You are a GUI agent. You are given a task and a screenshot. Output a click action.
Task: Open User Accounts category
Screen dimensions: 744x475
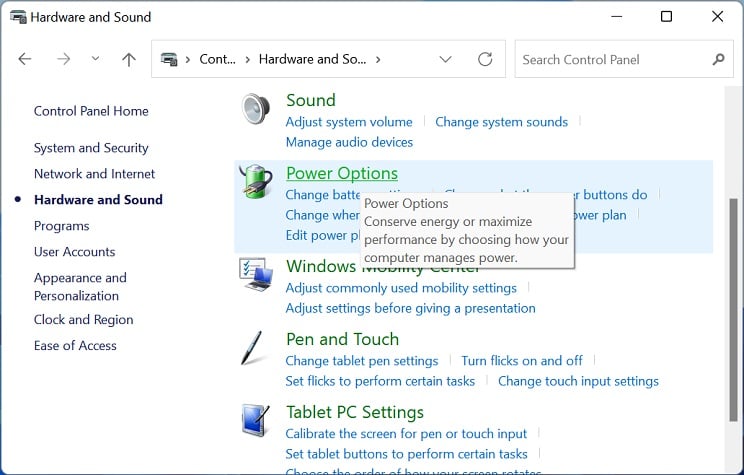click(74, 251)
